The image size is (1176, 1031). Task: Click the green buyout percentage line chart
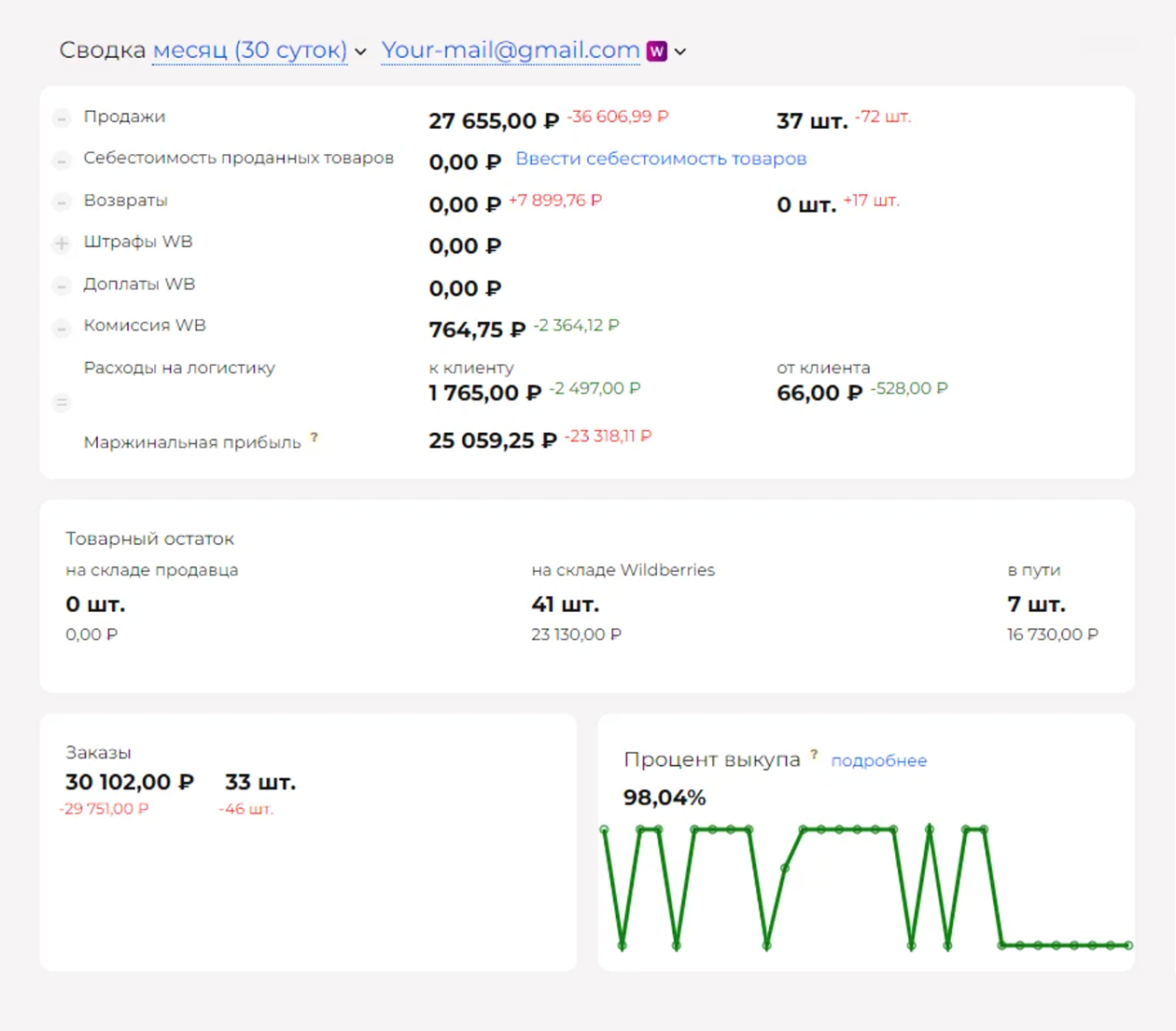866,887
